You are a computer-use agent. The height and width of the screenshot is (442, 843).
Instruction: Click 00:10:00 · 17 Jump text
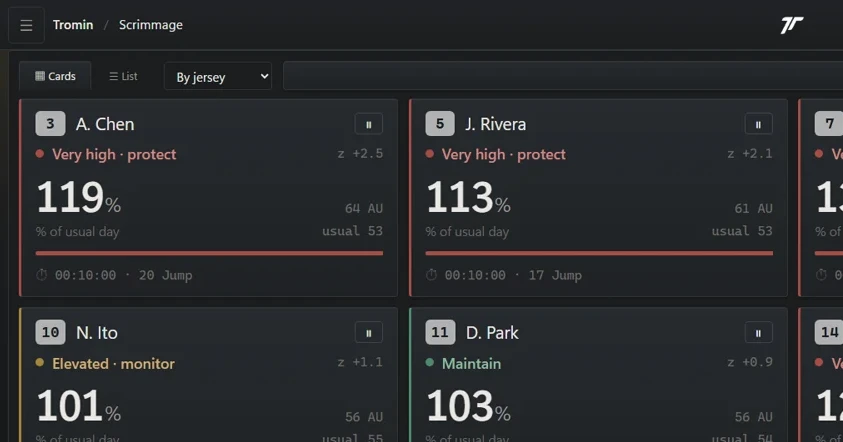point(513,275)
